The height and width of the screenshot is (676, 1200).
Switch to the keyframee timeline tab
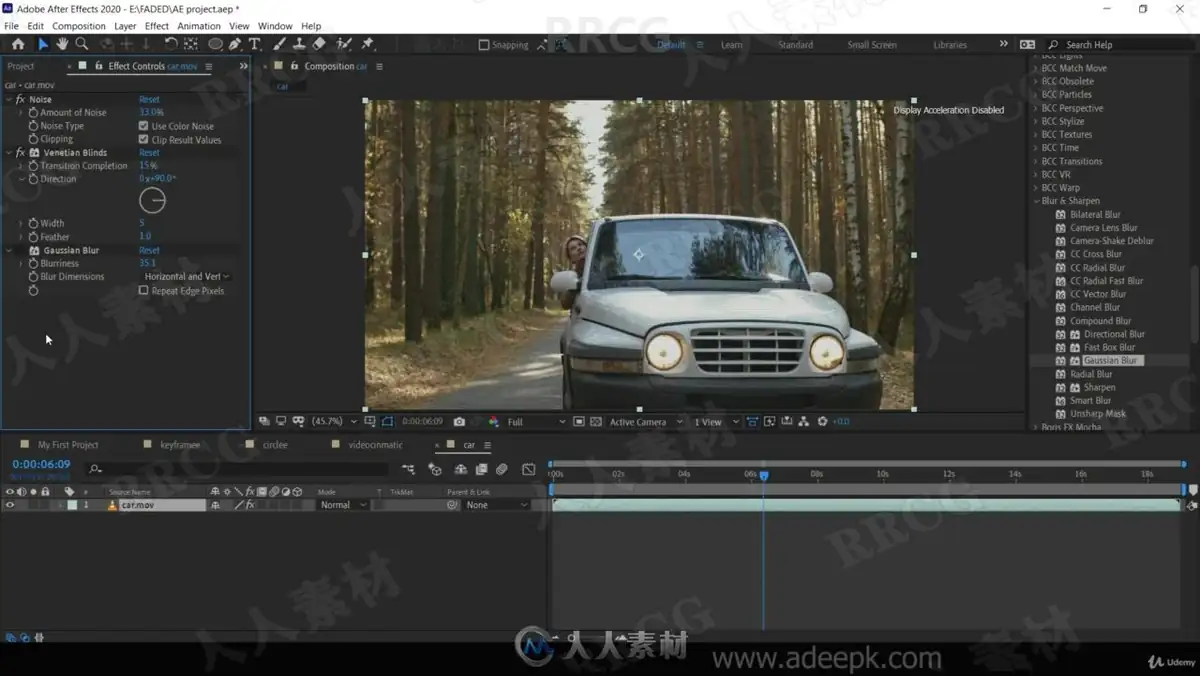click(180, 445)
